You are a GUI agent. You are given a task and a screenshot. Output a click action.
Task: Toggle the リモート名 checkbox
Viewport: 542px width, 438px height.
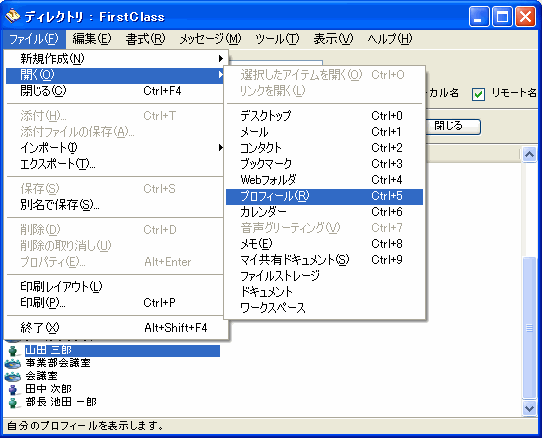coord(478,94)
